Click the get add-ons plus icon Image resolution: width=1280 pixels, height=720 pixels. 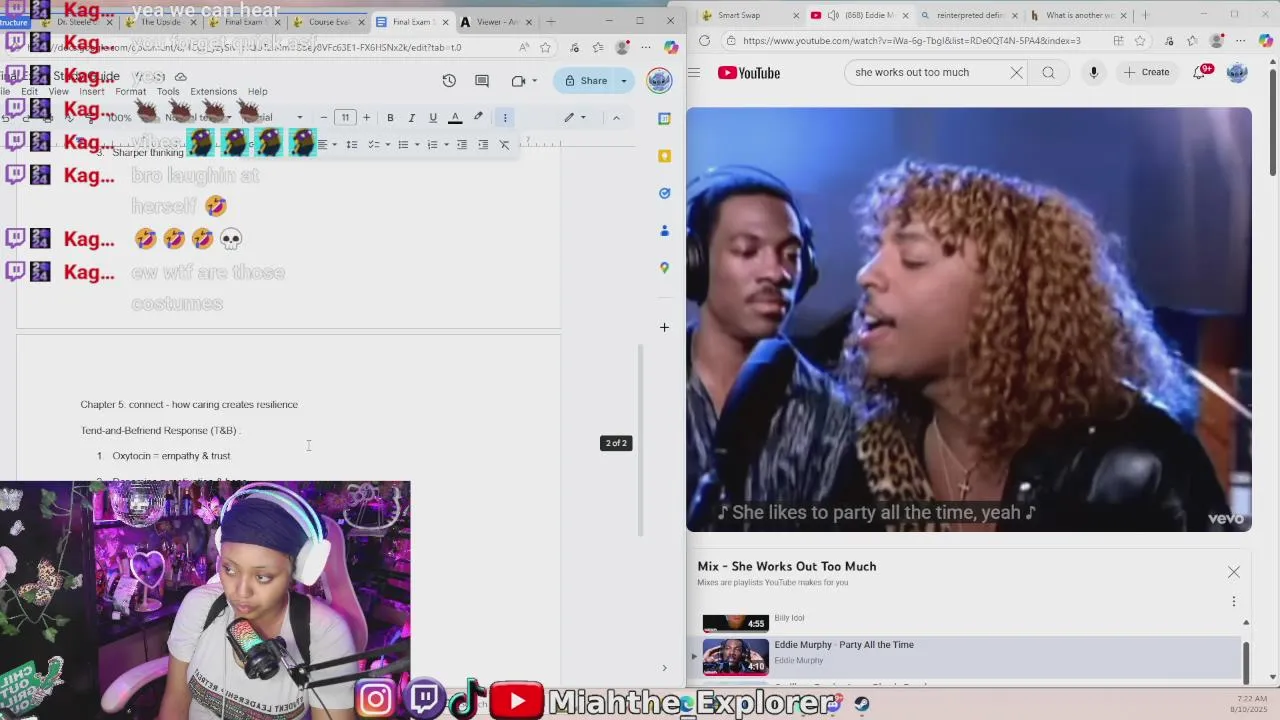click(664, 327)
